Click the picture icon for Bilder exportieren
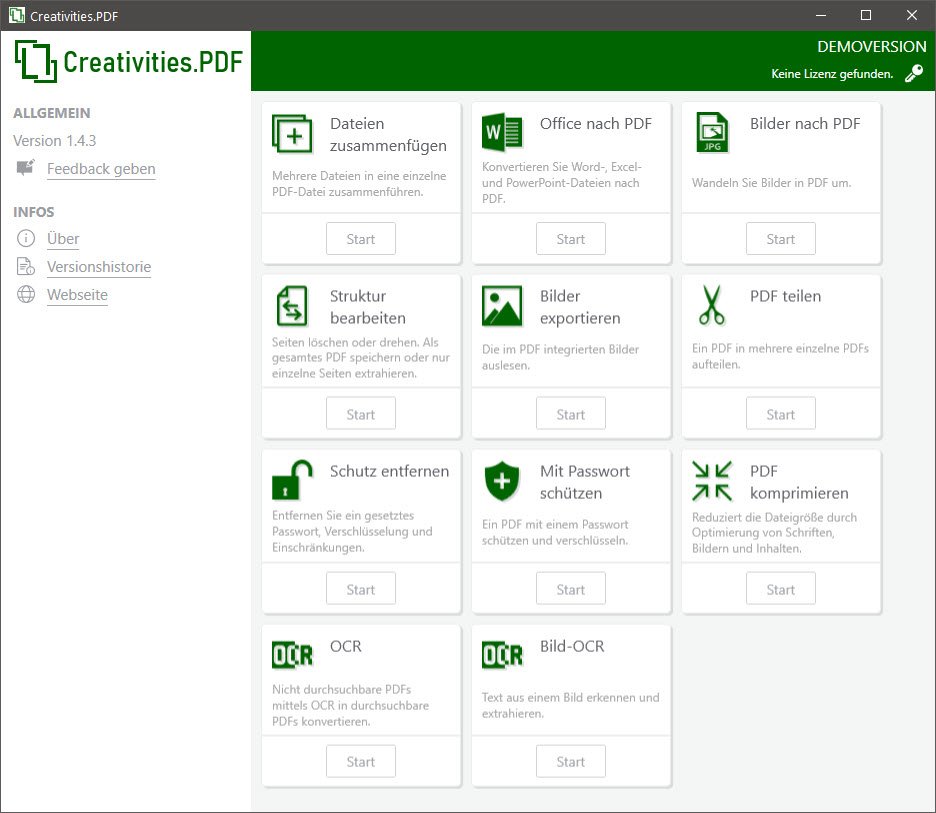The image size is (936, 813). pyautogui.click(x=502, y=306)
